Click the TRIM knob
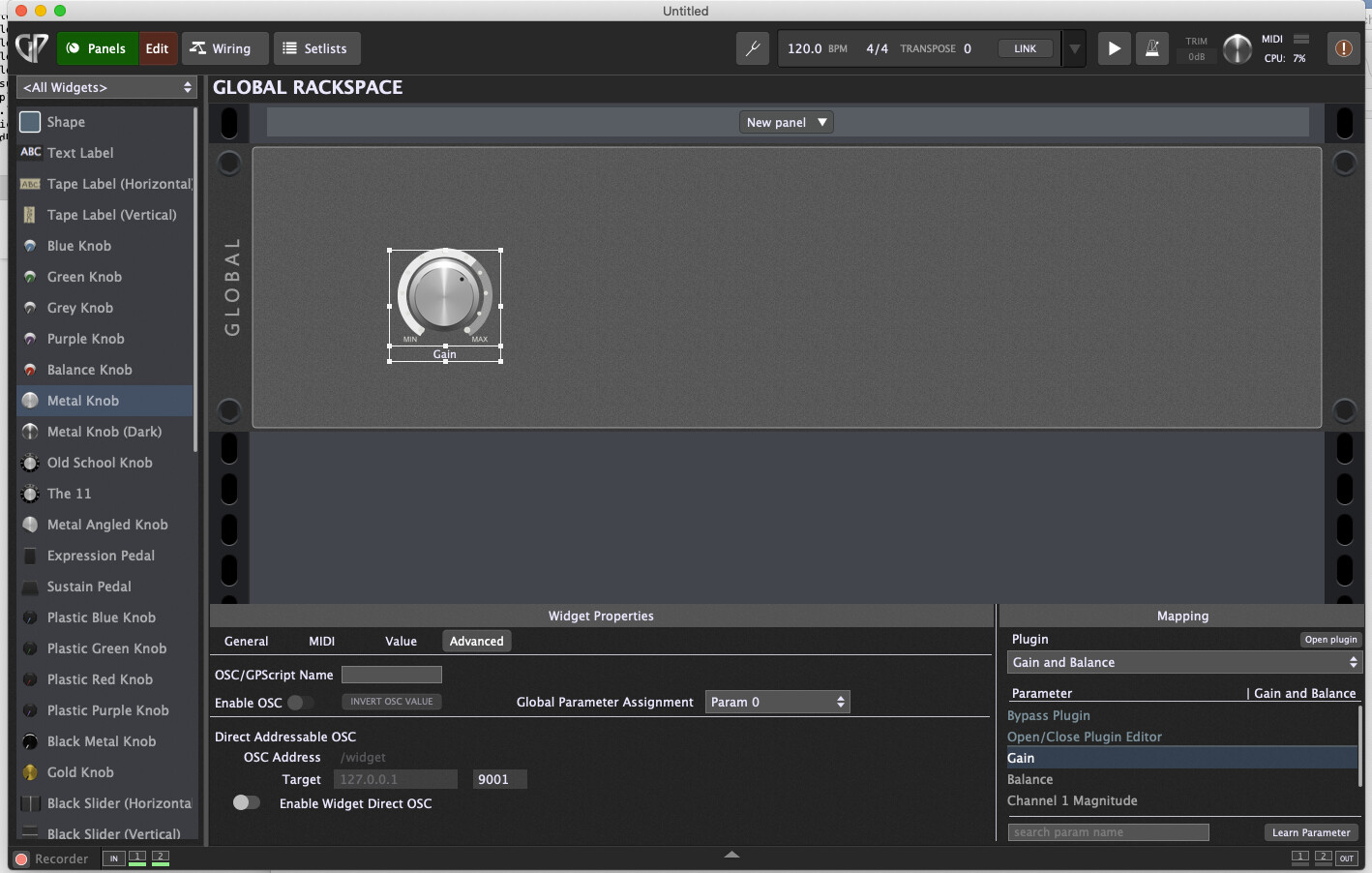This screenshot has width=1372, height=873. [x=1237, y=48]
